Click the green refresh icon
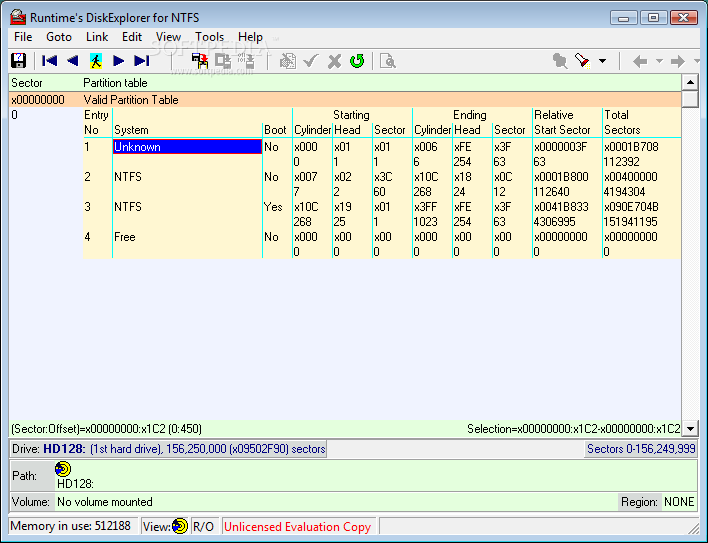 point(357,61)
